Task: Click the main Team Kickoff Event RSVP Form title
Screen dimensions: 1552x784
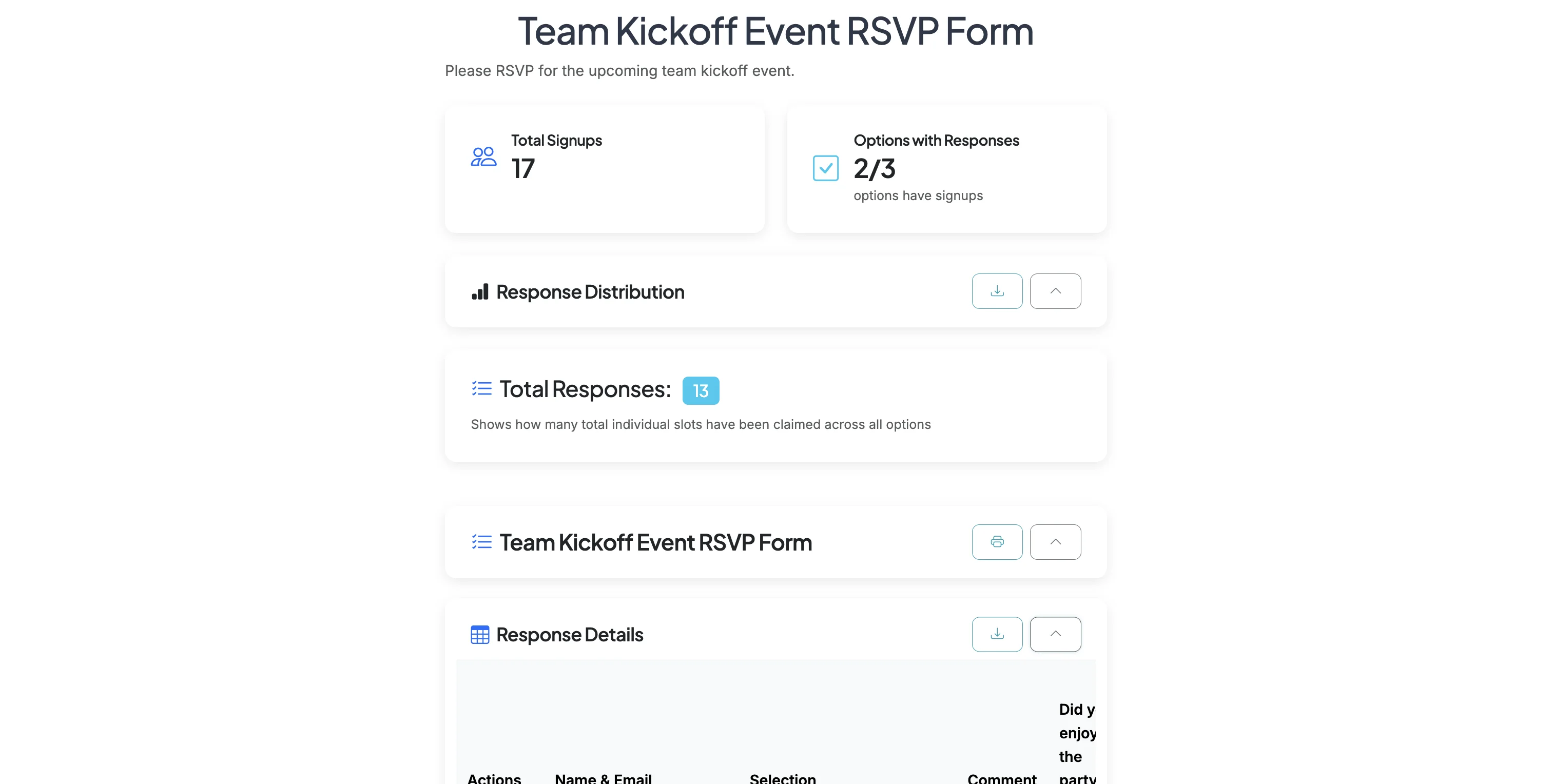Action: (775, 31)
